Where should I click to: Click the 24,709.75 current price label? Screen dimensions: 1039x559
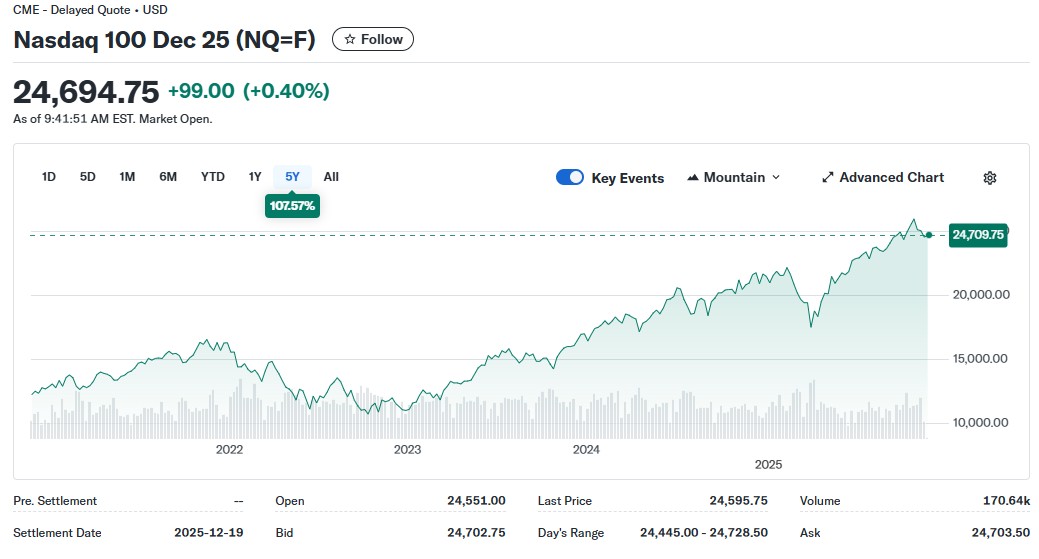coord(977,235)
